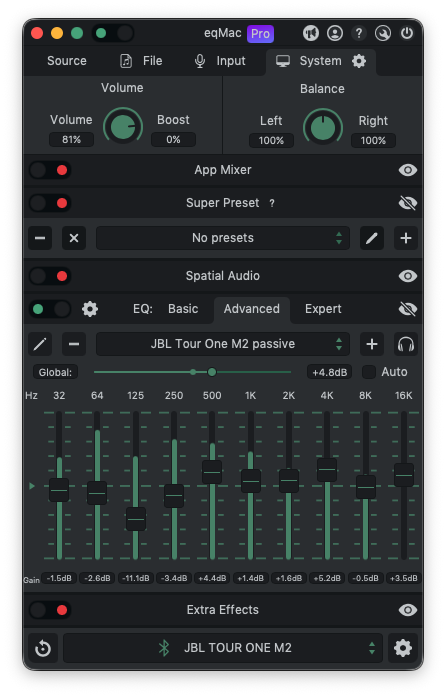Image resolution: width=446 pixels, height=697 pixels.
Task: Open EQ settings gear icon
Action: coord(90,309)
